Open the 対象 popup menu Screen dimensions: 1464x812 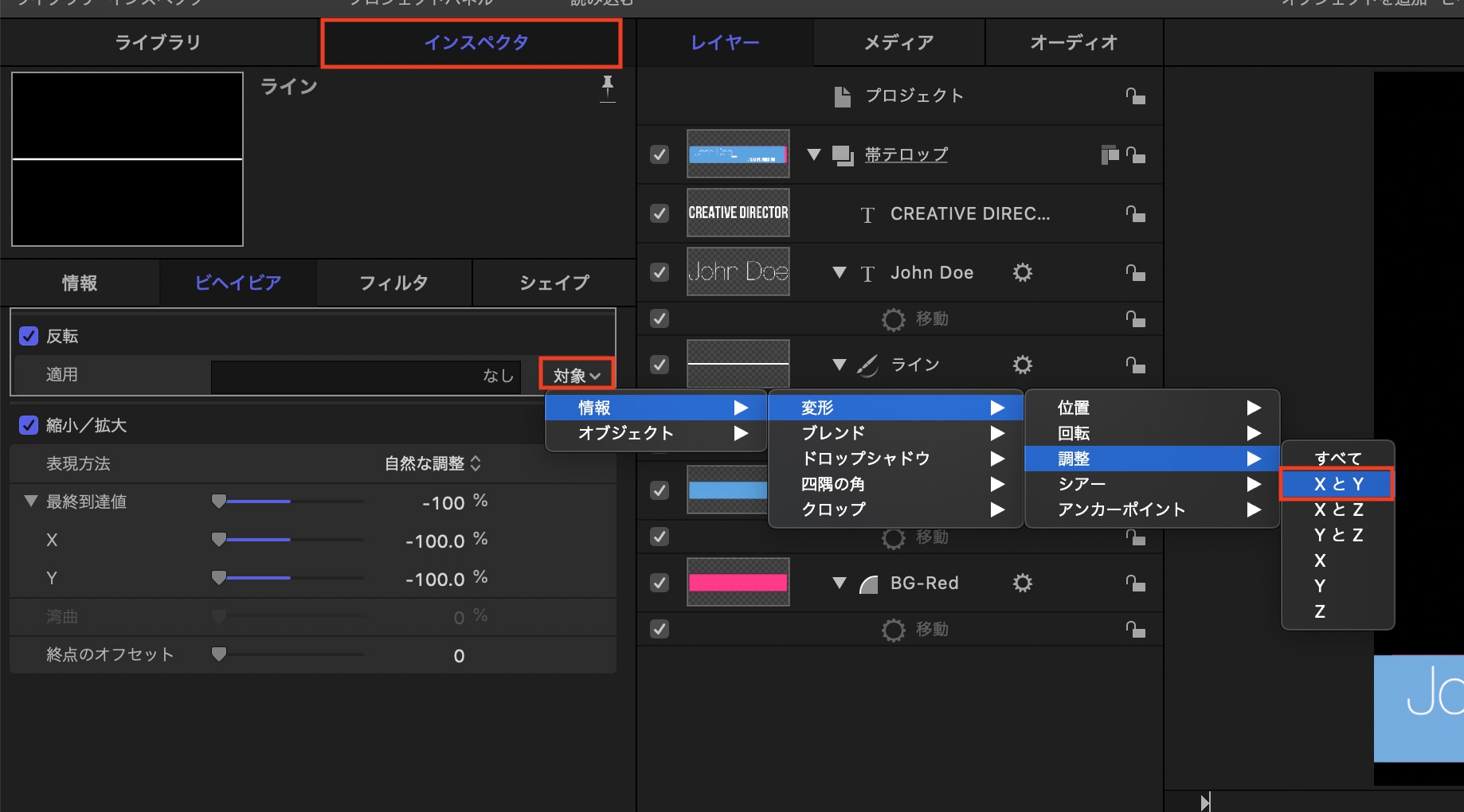[x=577, y=375]
